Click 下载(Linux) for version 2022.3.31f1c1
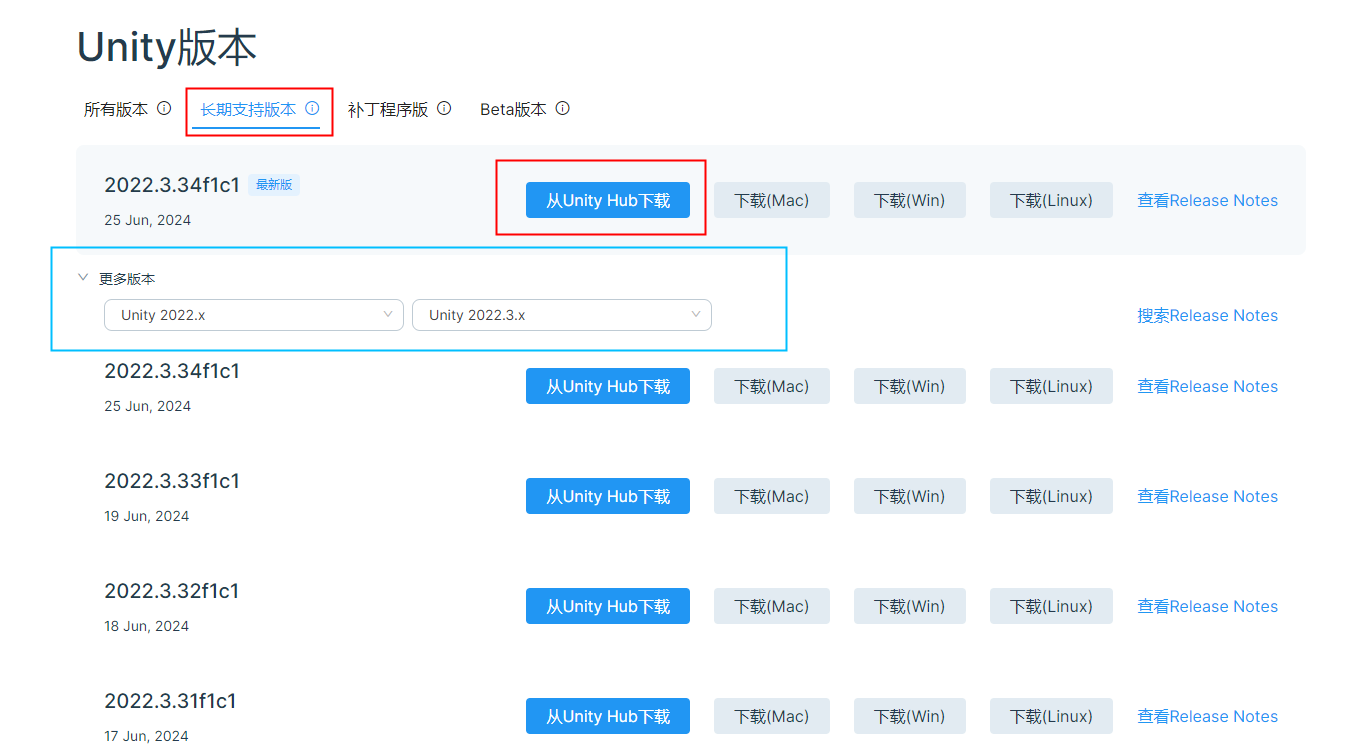The image size is (1348, 747). coord(1051,716)
